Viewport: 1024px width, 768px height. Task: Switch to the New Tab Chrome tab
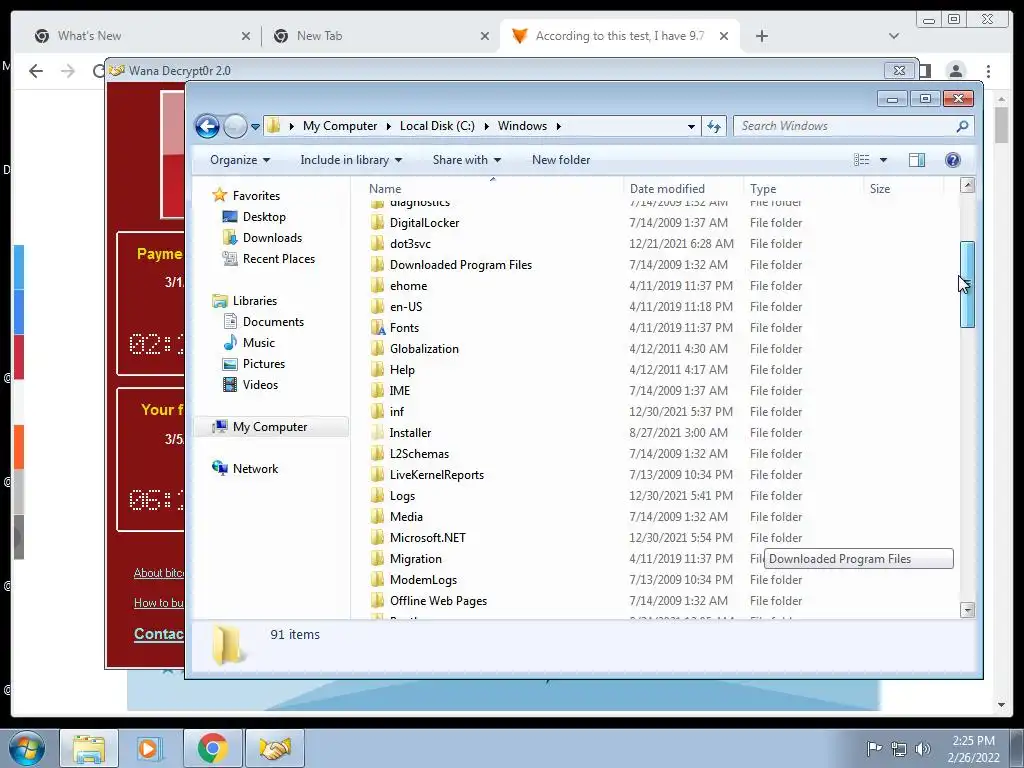point(381,36)
